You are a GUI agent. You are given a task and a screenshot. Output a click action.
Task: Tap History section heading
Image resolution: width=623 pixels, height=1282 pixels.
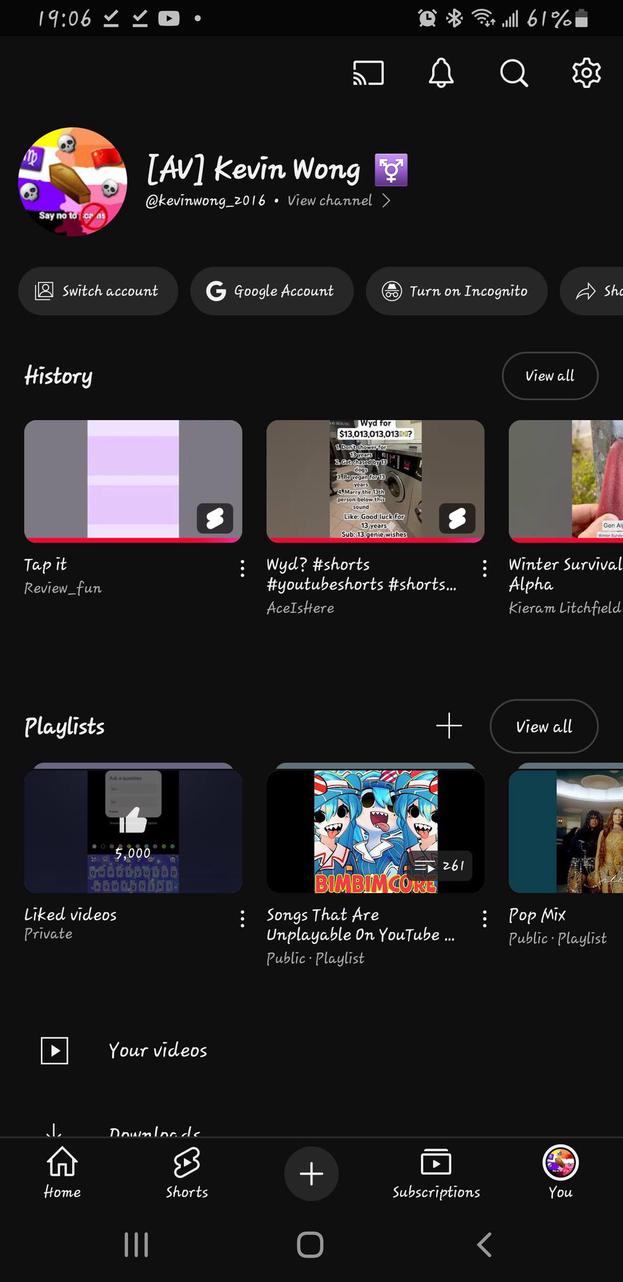coord(58,376)
